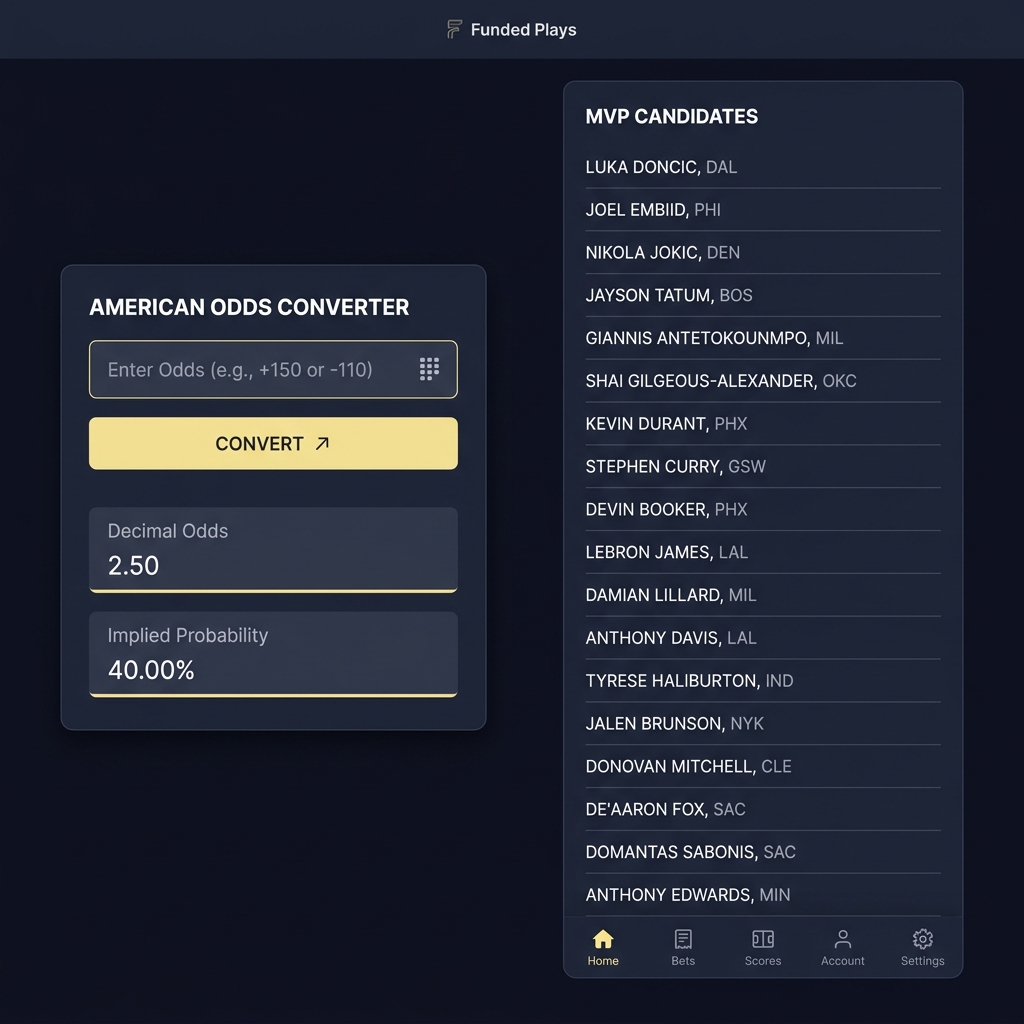Click the 2.50 decimal odds value
The width and height of the screenshot is (1024, 1024).
[133, 566]
